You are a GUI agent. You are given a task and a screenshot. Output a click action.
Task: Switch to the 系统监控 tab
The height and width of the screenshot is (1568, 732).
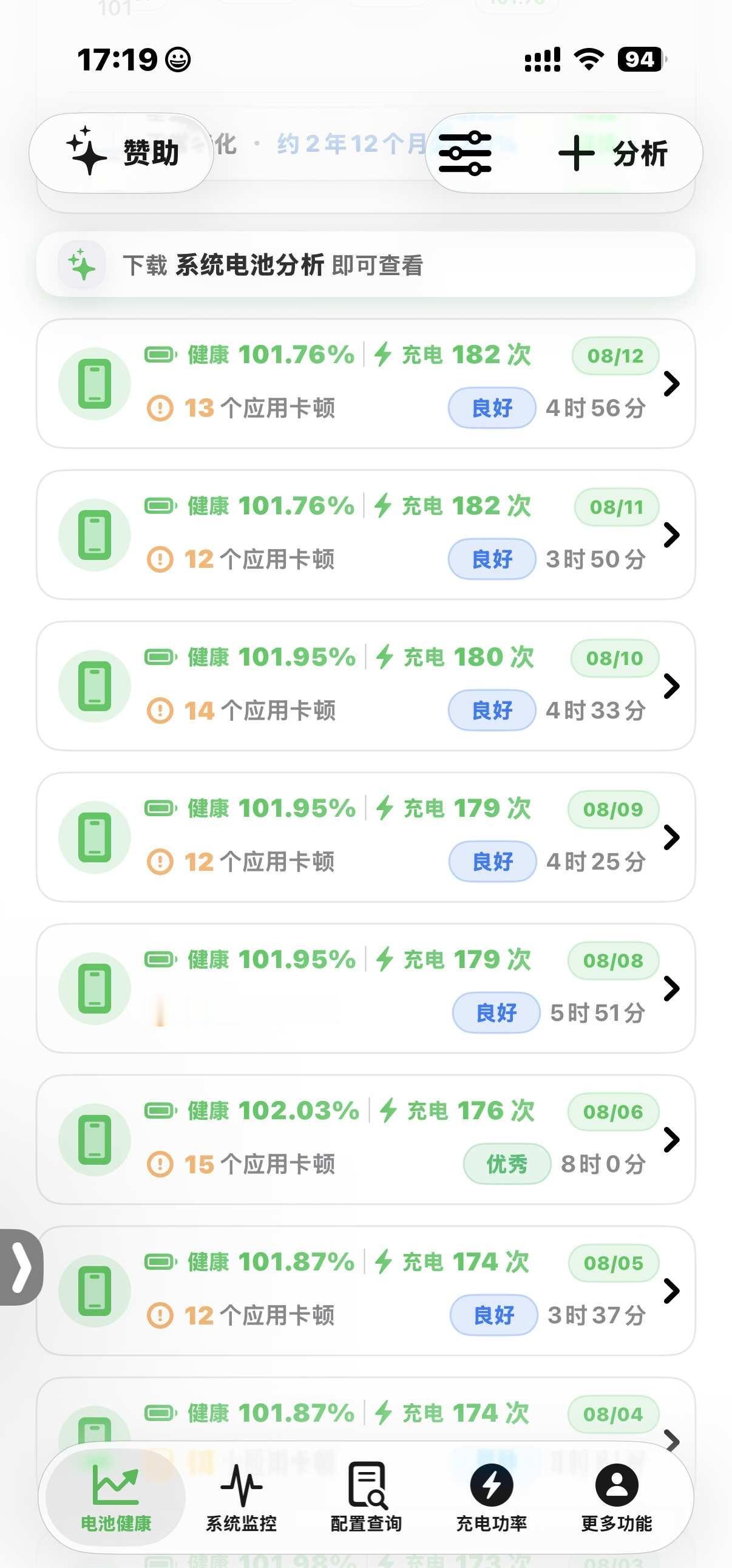(x=241, y=1497)
